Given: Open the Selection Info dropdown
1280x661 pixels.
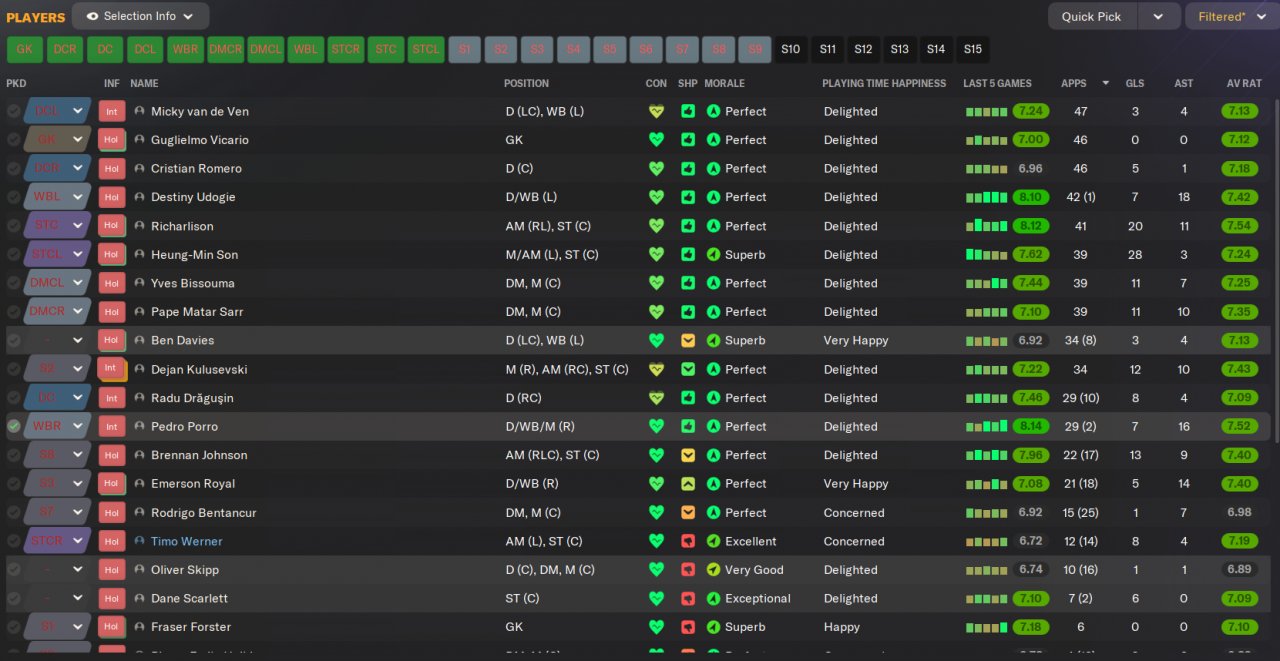Looking at the screenshot, I should (141, 16).
